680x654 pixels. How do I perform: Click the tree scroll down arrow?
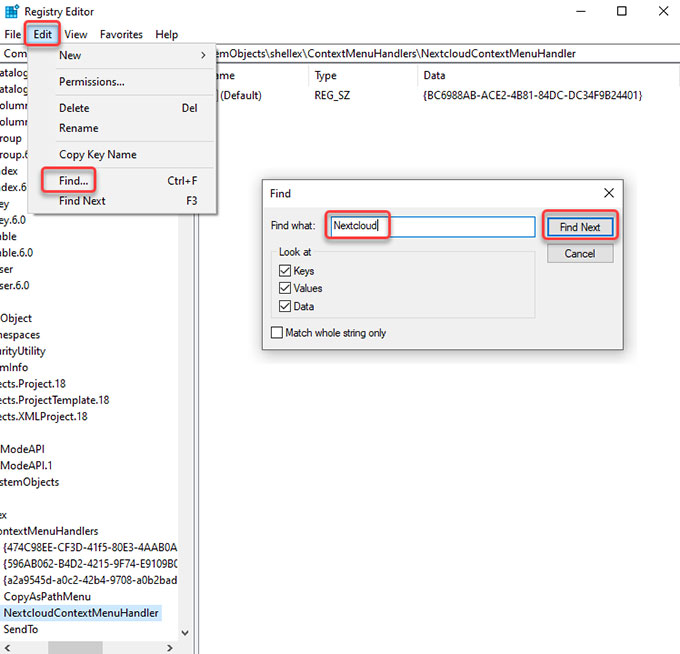[185, 633]
